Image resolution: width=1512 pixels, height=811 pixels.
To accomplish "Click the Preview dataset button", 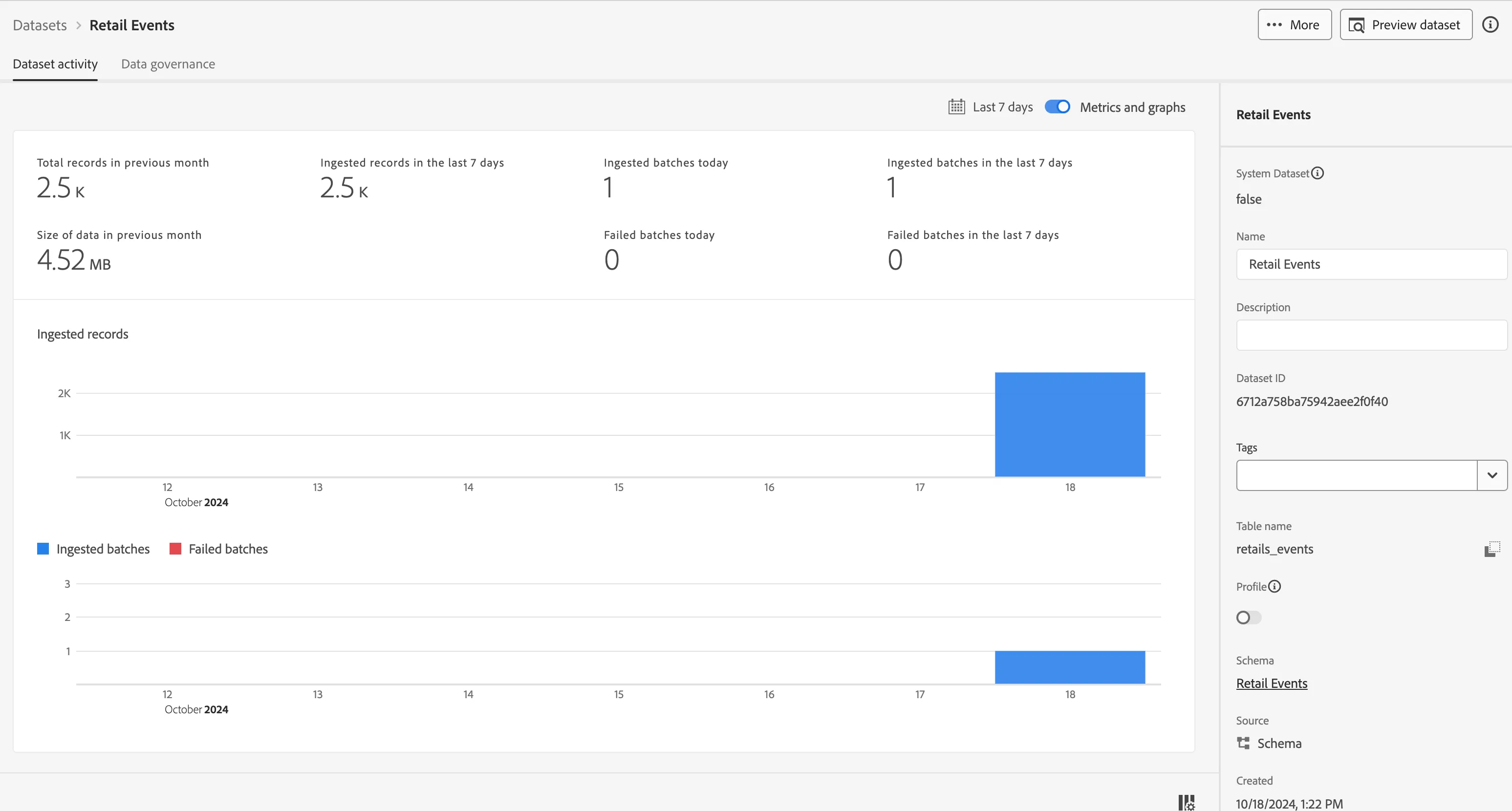I will (x=1406, y=24).
